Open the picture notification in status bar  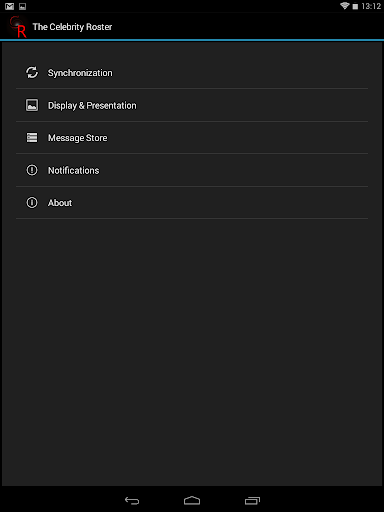(x=22, y=6)
